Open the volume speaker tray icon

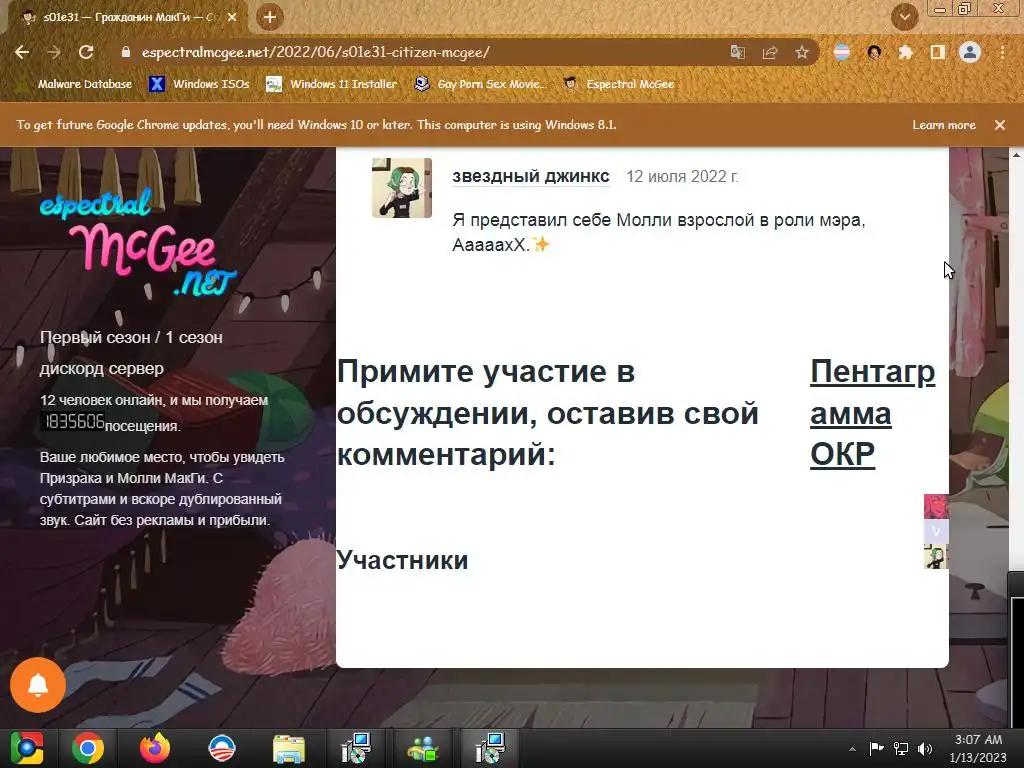tap(925, 748)
